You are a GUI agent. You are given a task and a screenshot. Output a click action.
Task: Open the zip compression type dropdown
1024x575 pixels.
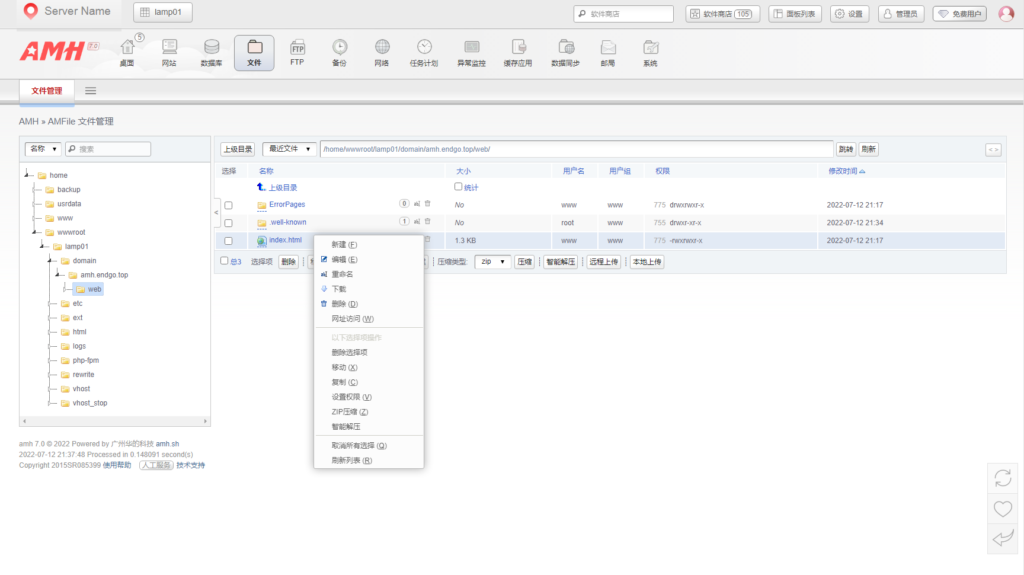492,261
